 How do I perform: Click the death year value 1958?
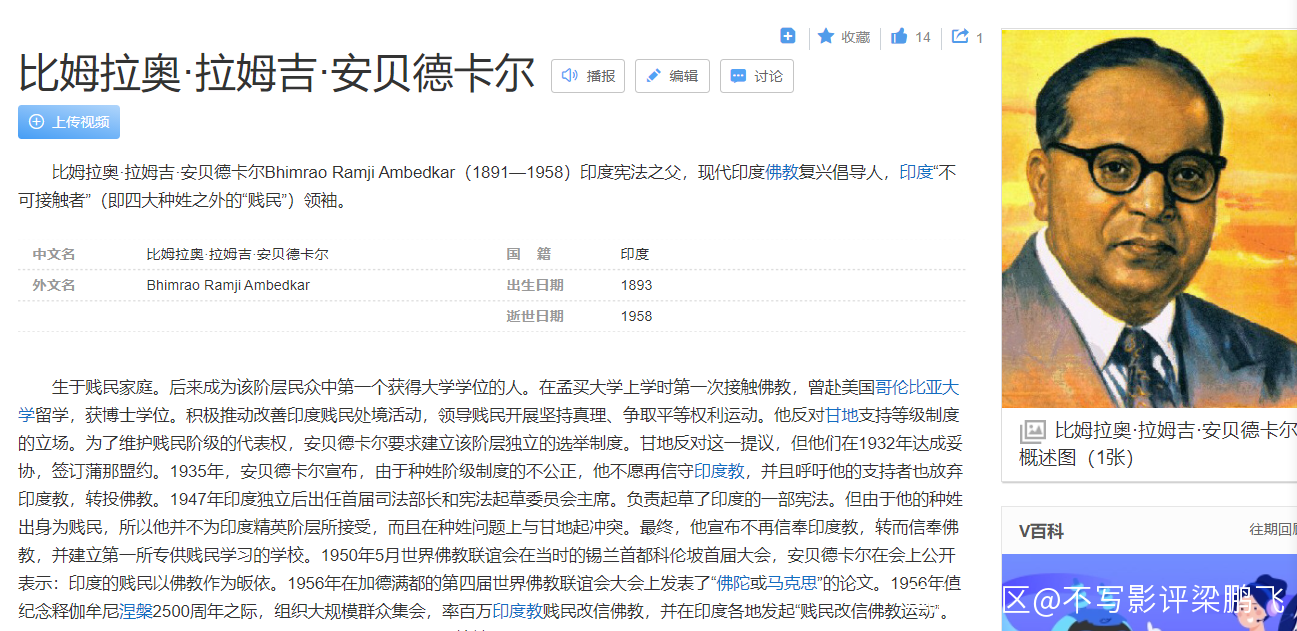tap(636, 316)
